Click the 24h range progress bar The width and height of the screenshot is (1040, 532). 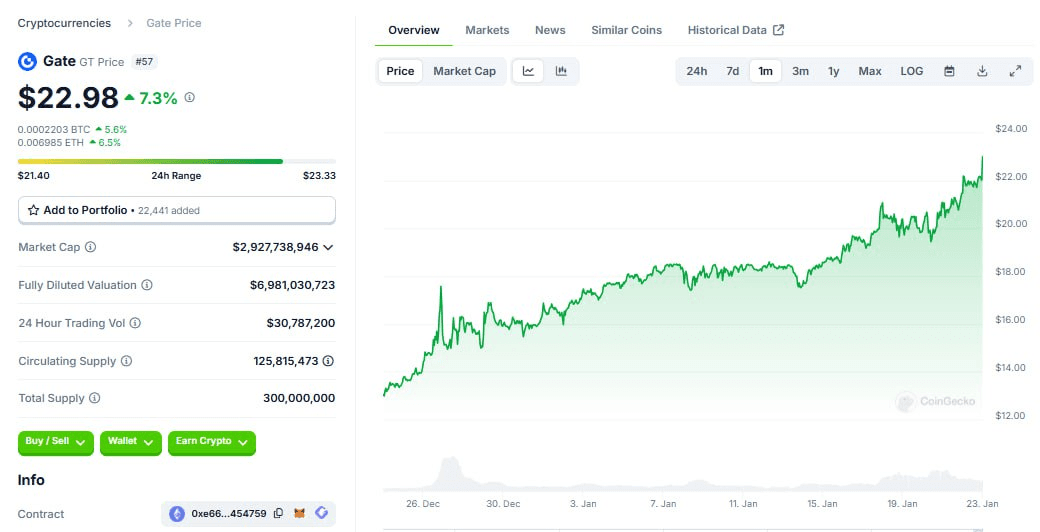pyautogui.click(x=176, y=161)
